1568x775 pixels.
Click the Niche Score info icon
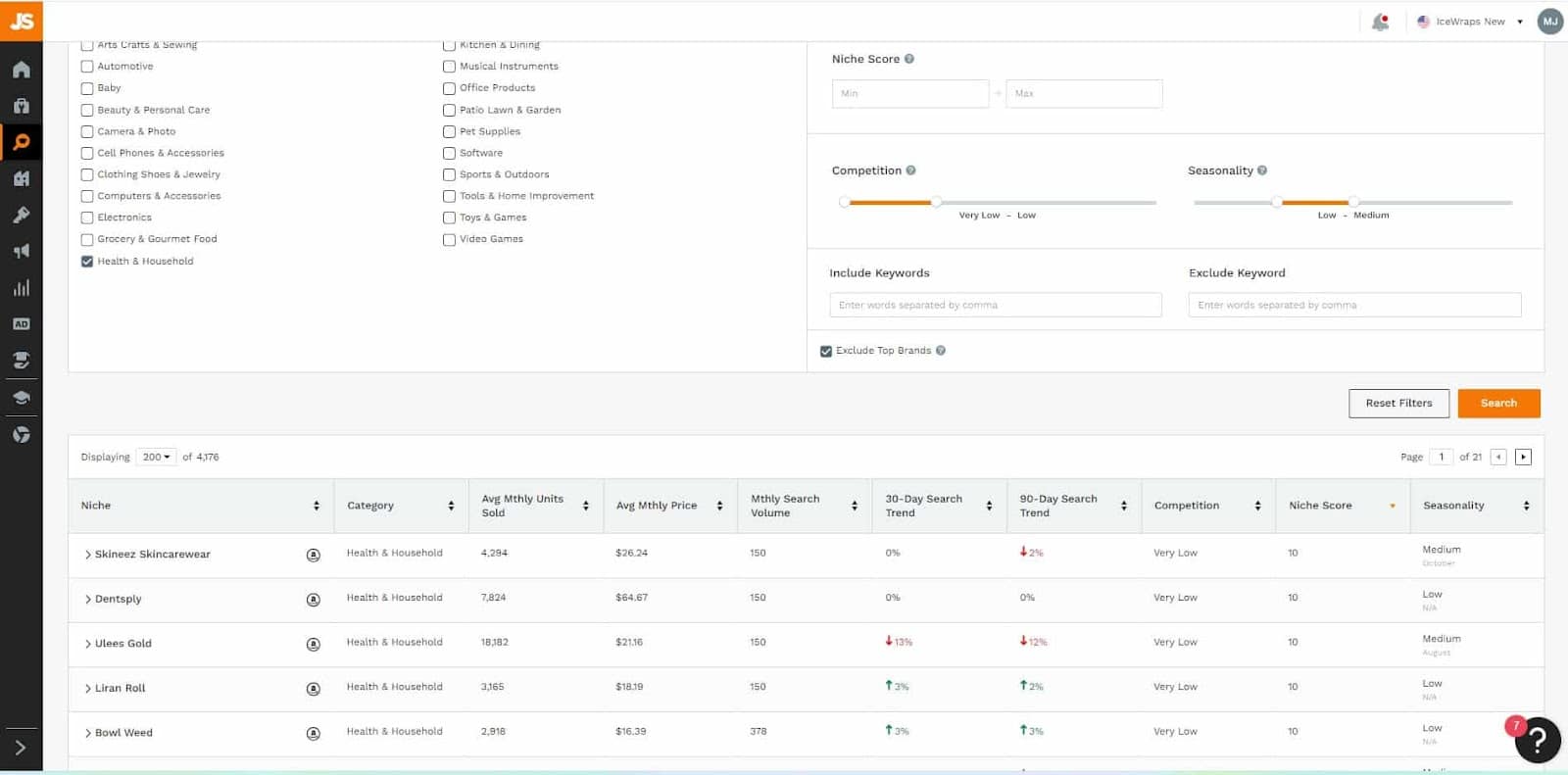[909, 59]
